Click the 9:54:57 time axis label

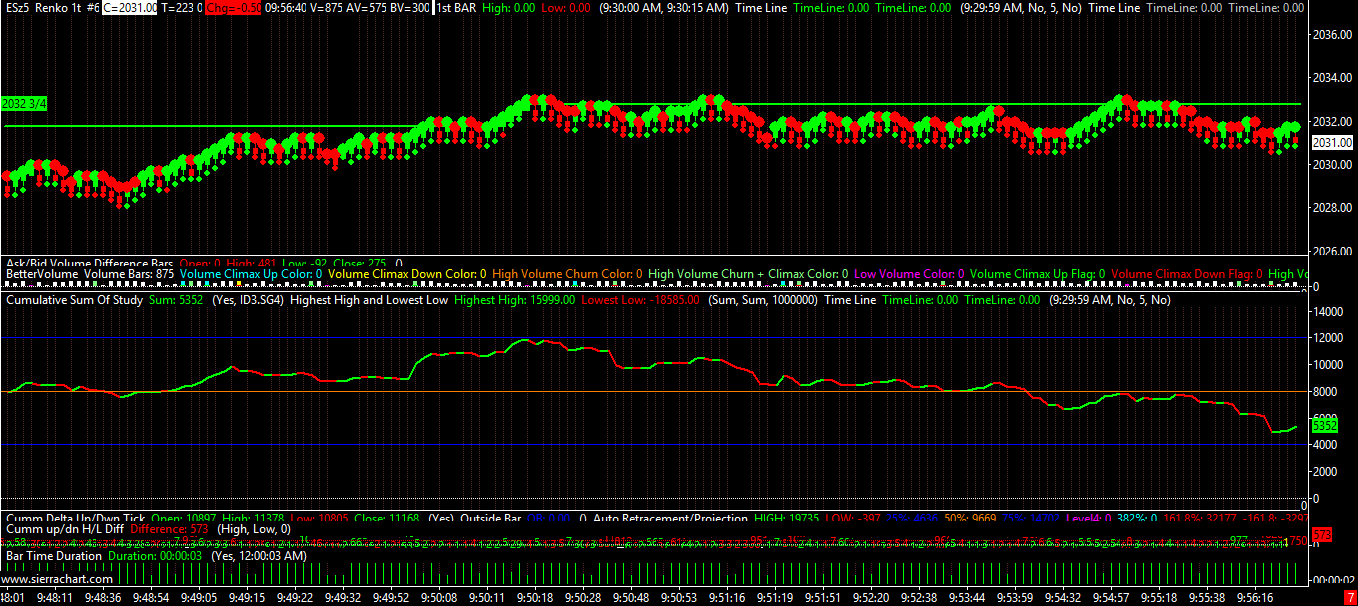[1110, 598]
